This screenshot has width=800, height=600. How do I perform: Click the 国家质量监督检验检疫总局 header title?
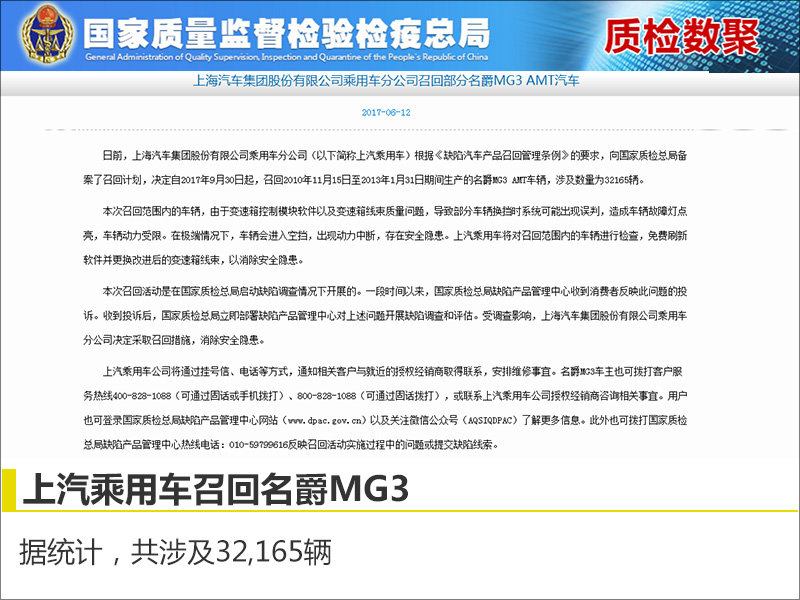coord(287,33)
